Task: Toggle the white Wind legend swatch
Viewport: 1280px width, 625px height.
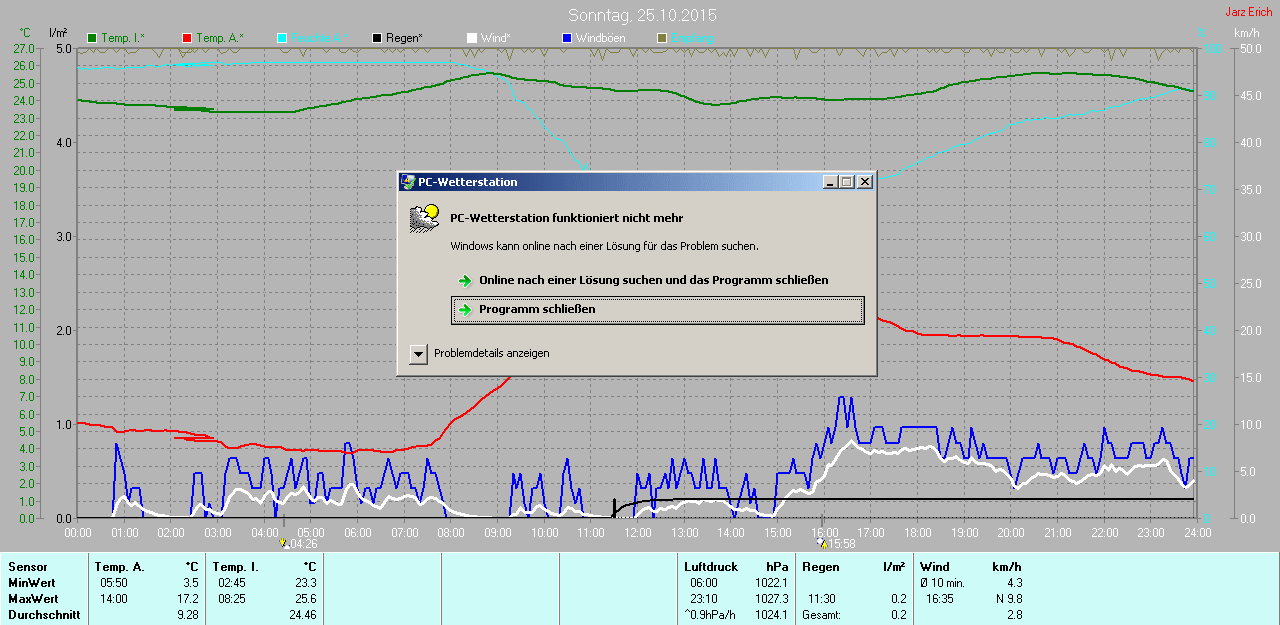Action: click(472, 38)
